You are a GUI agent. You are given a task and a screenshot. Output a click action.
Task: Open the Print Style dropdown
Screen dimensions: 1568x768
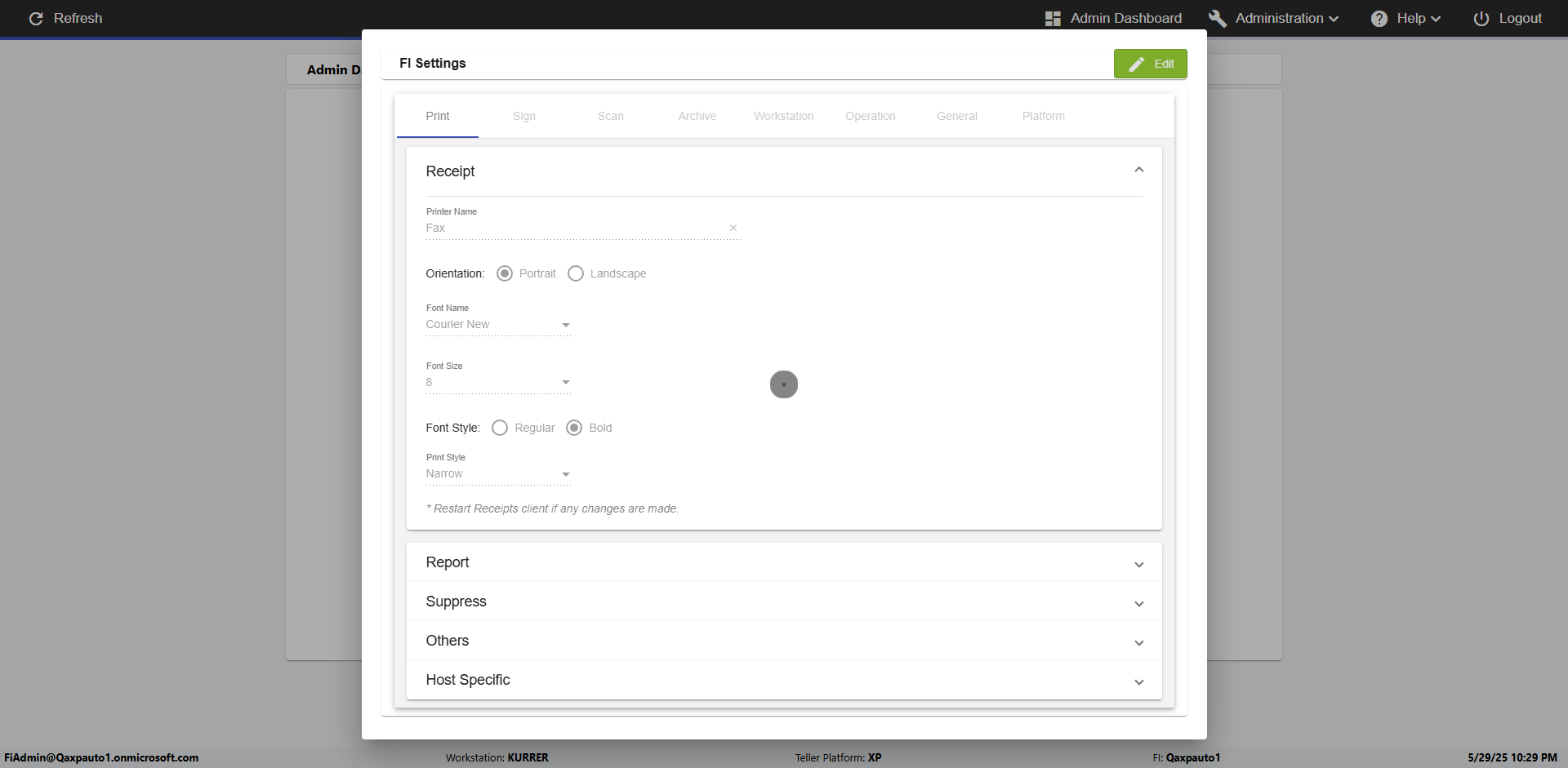(498, 473)
